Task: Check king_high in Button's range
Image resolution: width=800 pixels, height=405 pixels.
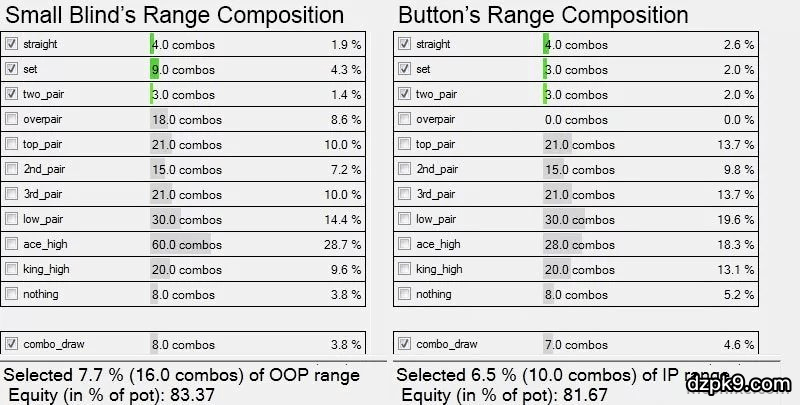Action: pos(404,269)
